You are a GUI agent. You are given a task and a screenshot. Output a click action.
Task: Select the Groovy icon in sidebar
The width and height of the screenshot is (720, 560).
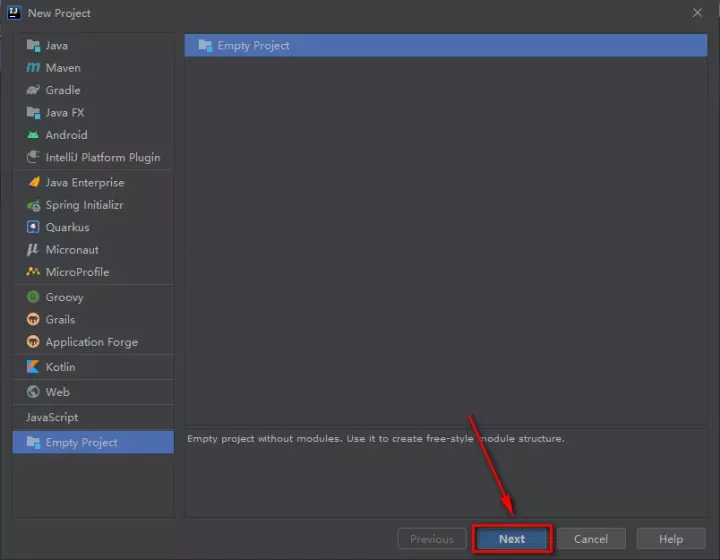tap(33, 297)
